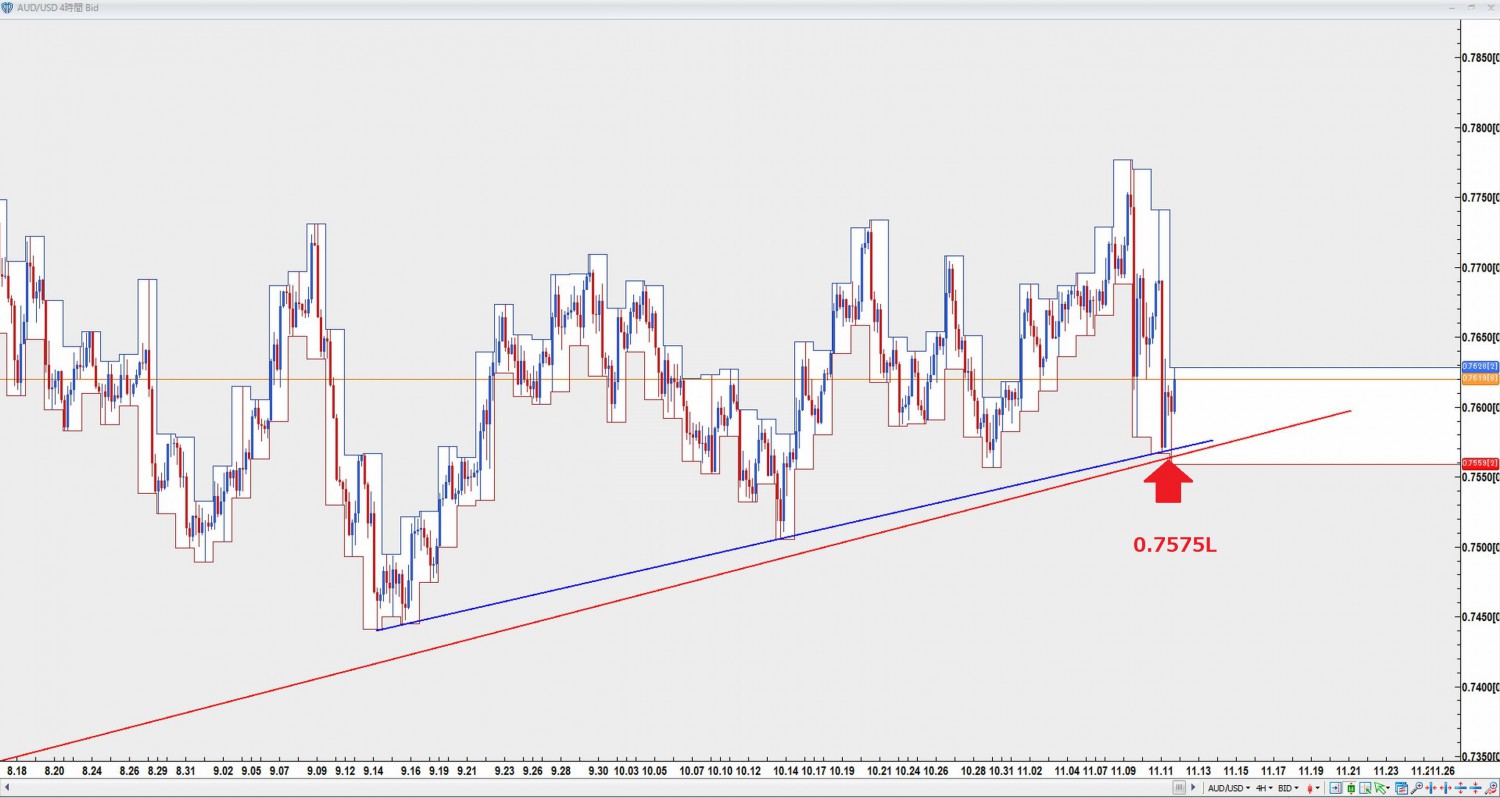Image resolution: width=1500 pixels, height=798 pixels.
Task: Grab the horizontal chart scrollbar thumb
Action: click(1179, 788)
